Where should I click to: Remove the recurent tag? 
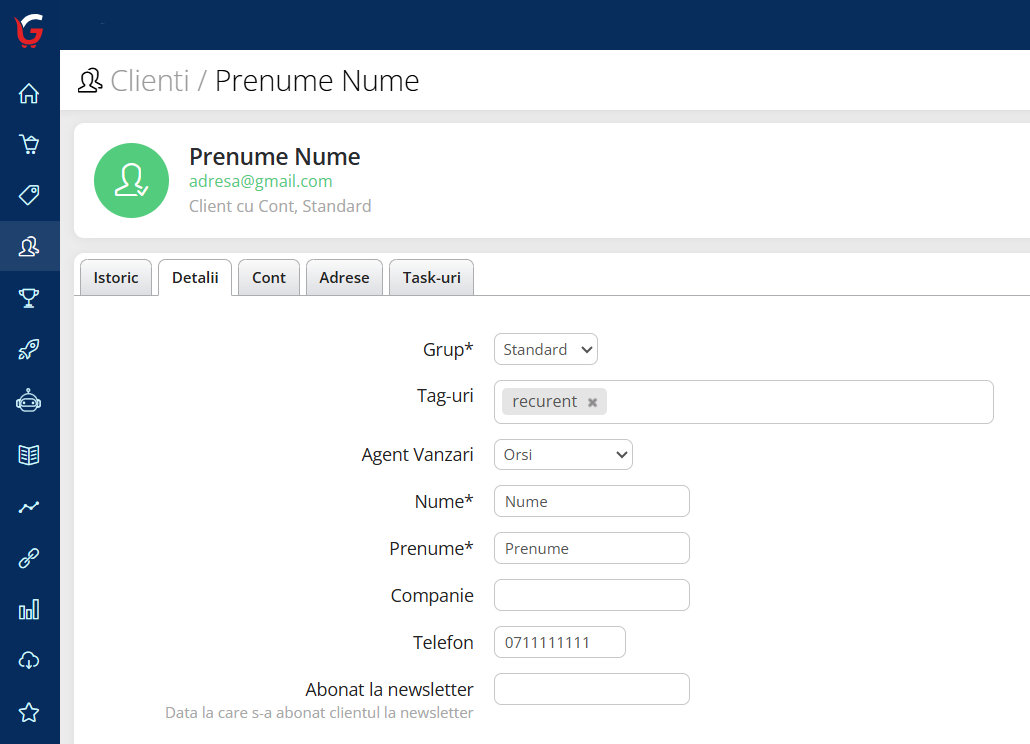tap(592, 402)
